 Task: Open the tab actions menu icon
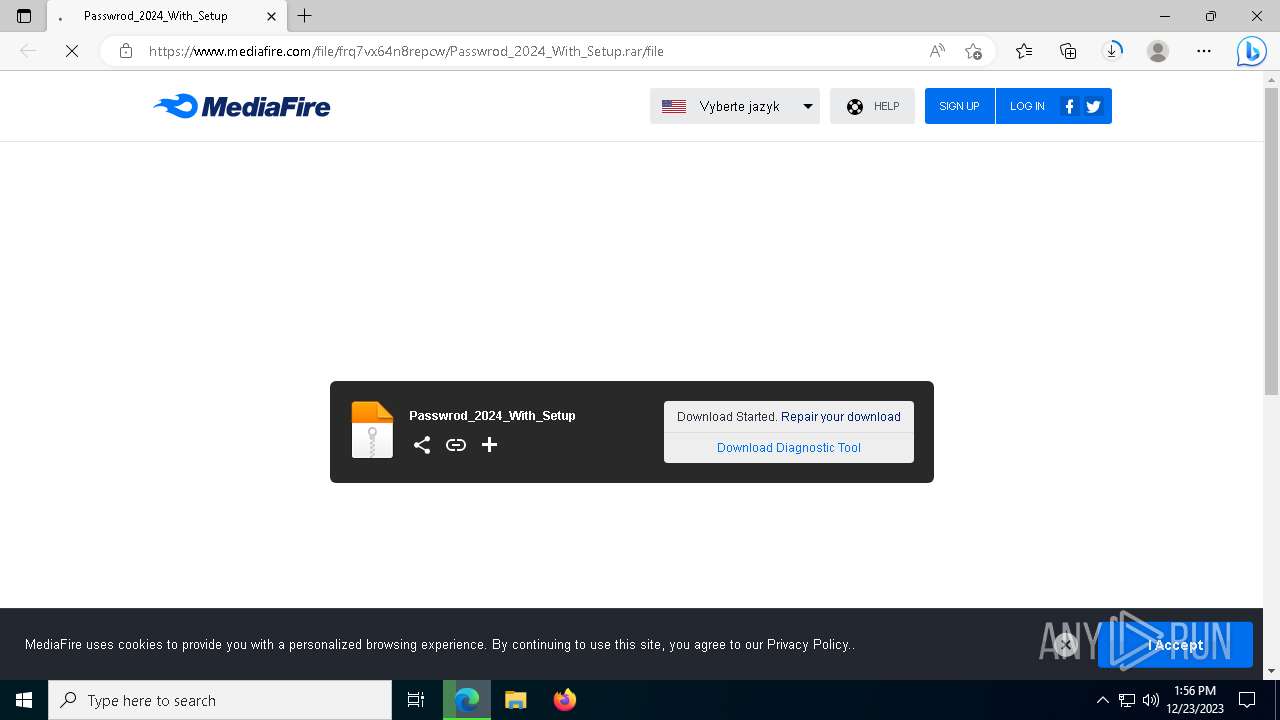(24, 16)
